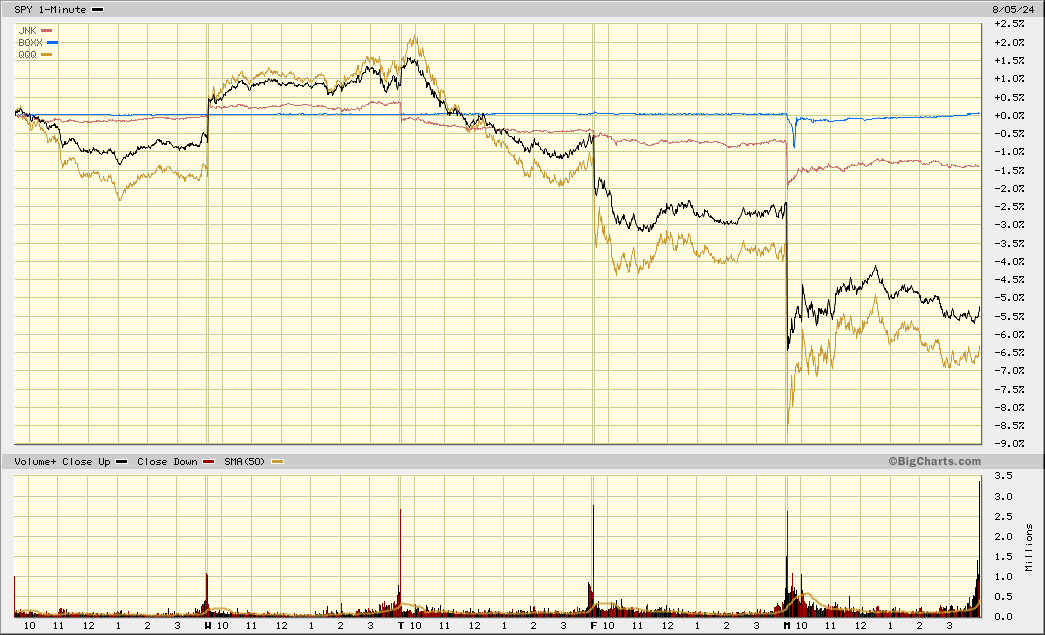
Task: Click the vertical Millions axis label
Action: tap(1030, 547)
